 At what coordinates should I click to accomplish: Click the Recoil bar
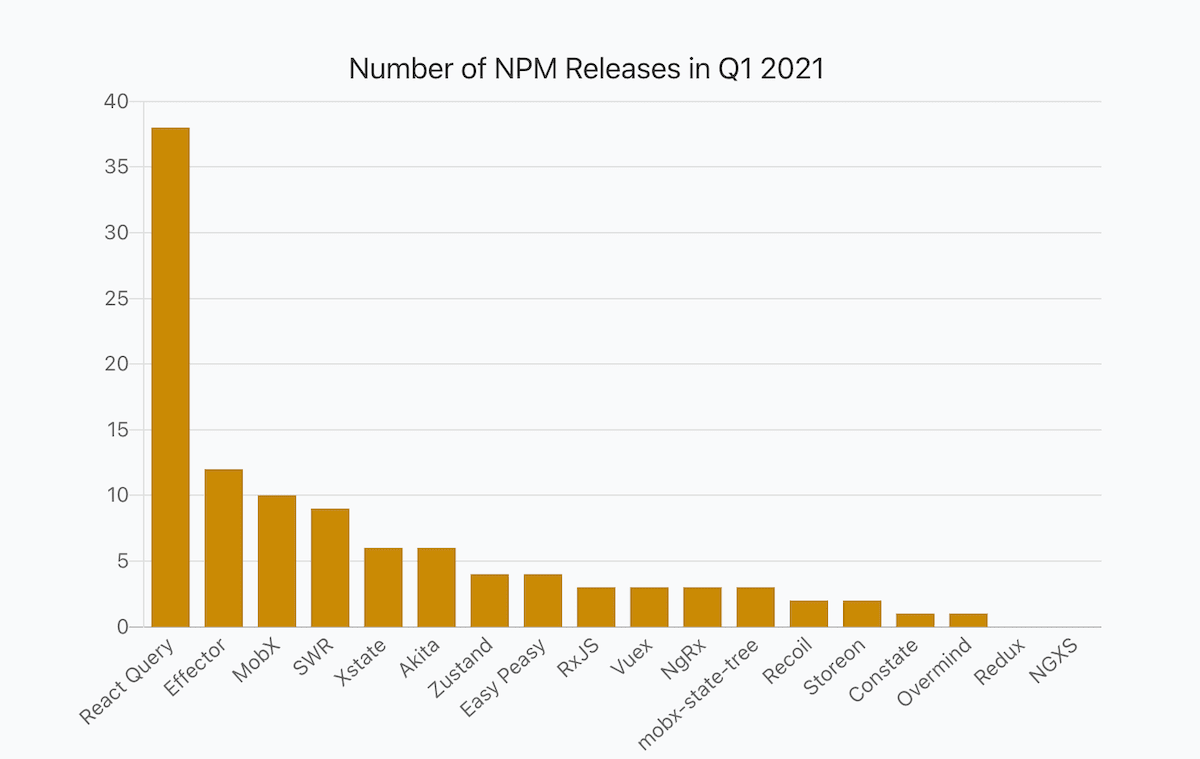pyautogui.click(x=809, y=614)
